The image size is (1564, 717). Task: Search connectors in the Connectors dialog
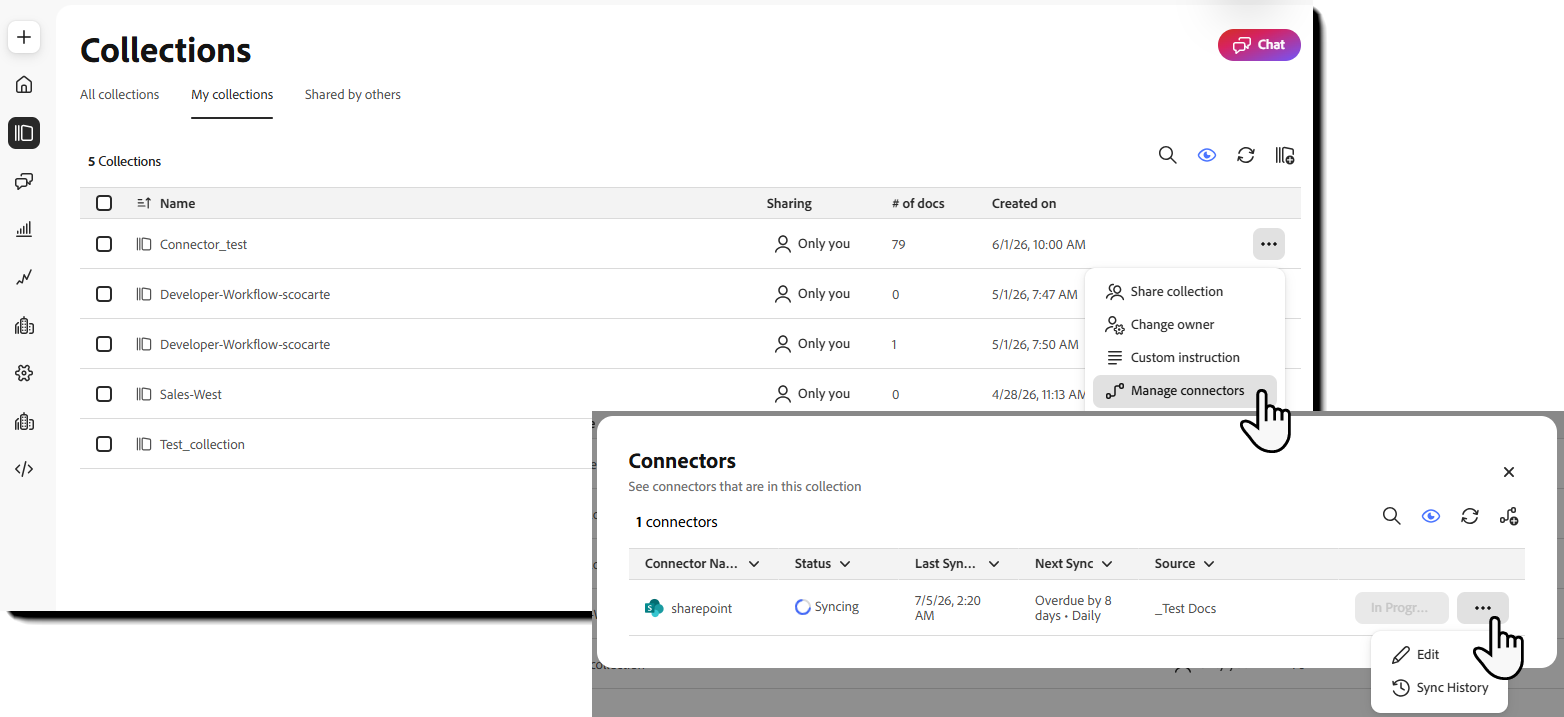coord(1391,516)
